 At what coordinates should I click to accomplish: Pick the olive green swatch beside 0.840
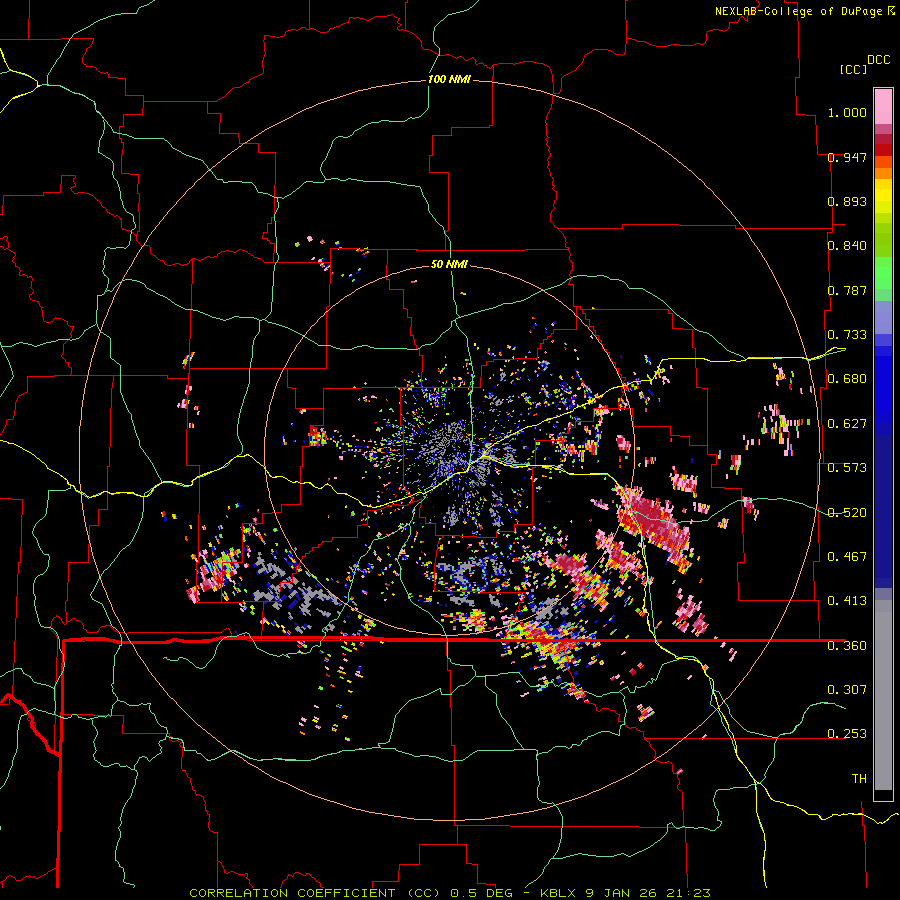point(883,240)
